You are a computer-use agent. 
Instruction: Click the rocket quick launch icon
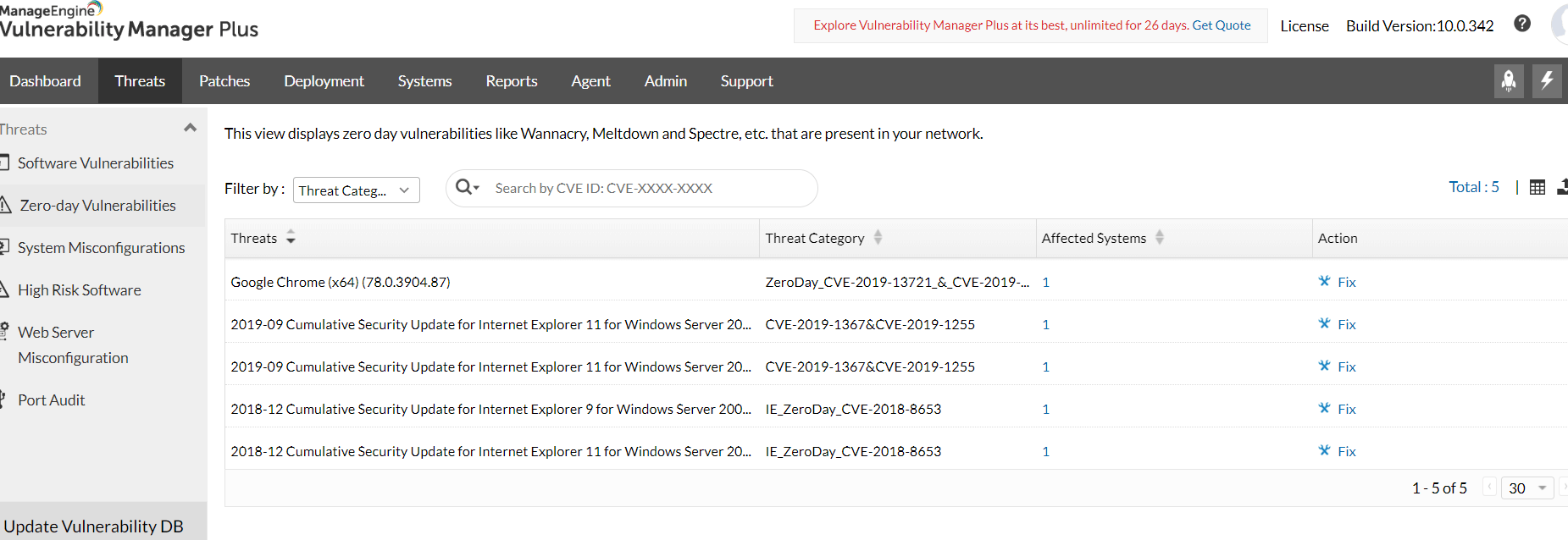(1509, 81)
